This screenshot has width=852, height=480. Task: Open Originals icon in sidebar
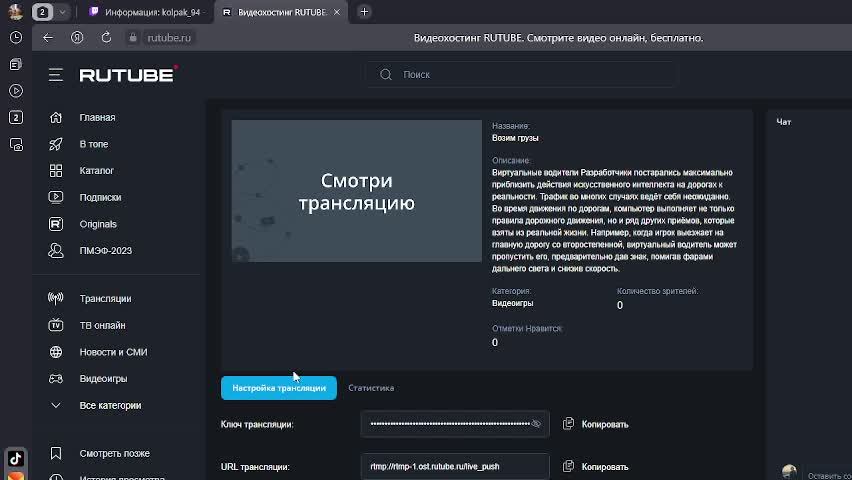(x=55, y=224)
